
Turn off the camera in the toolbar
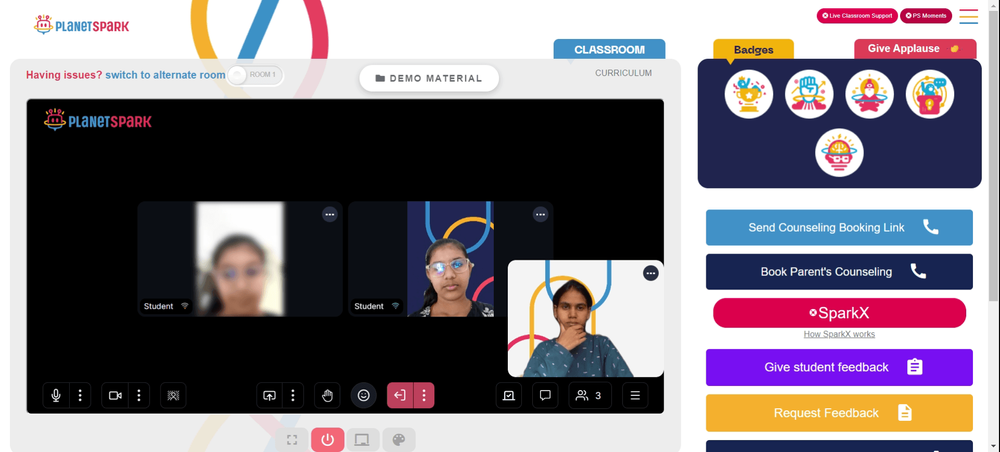tap(115, 395)
